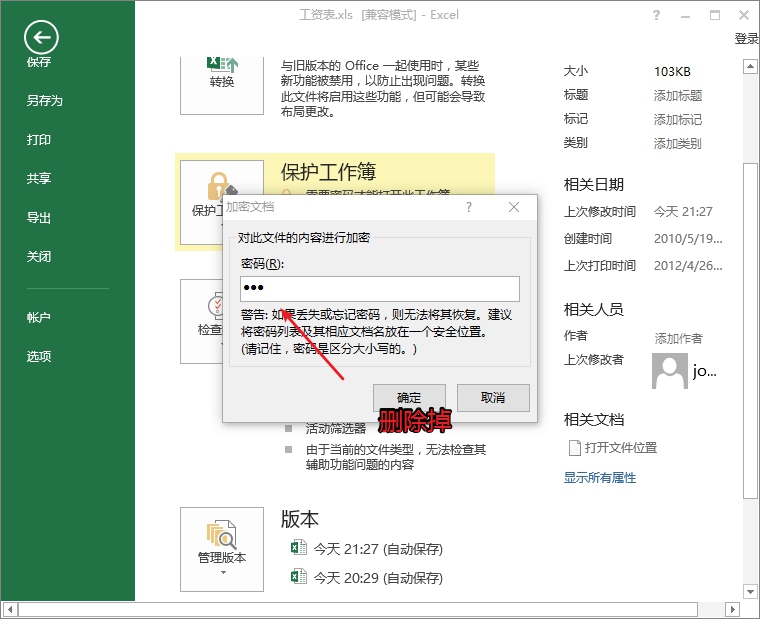The image size is (760, 619).
Task: Click the Check for Issues icon
Action: (x=215, y=305)
